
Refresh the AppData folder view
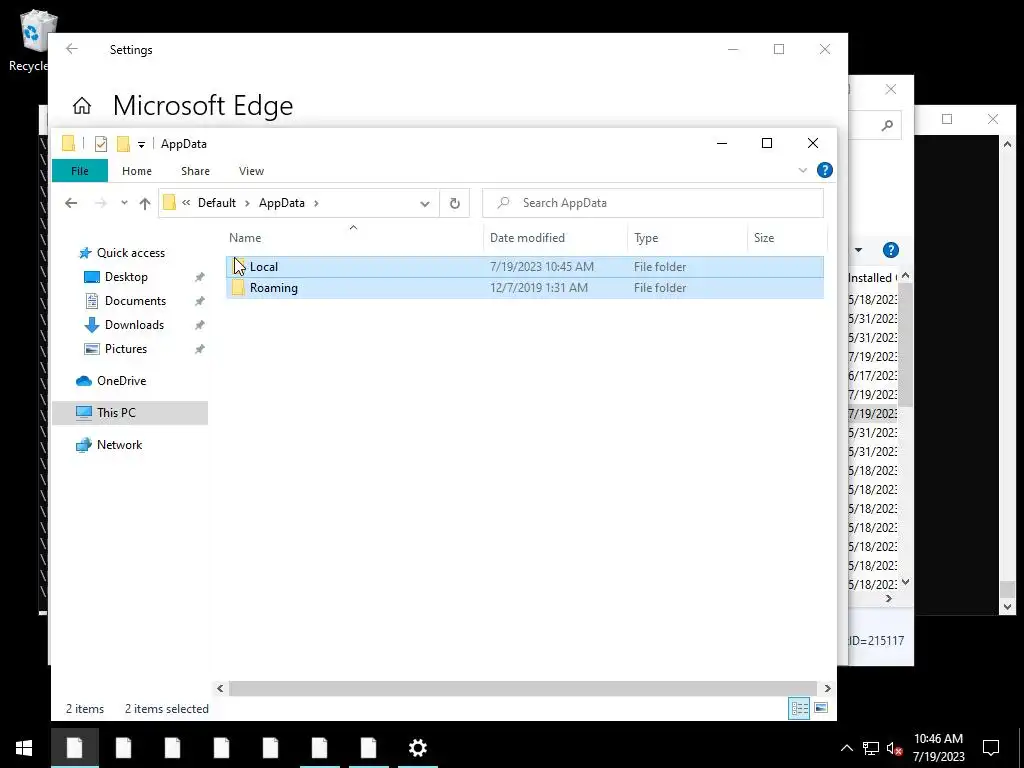(x=455, y=204)
